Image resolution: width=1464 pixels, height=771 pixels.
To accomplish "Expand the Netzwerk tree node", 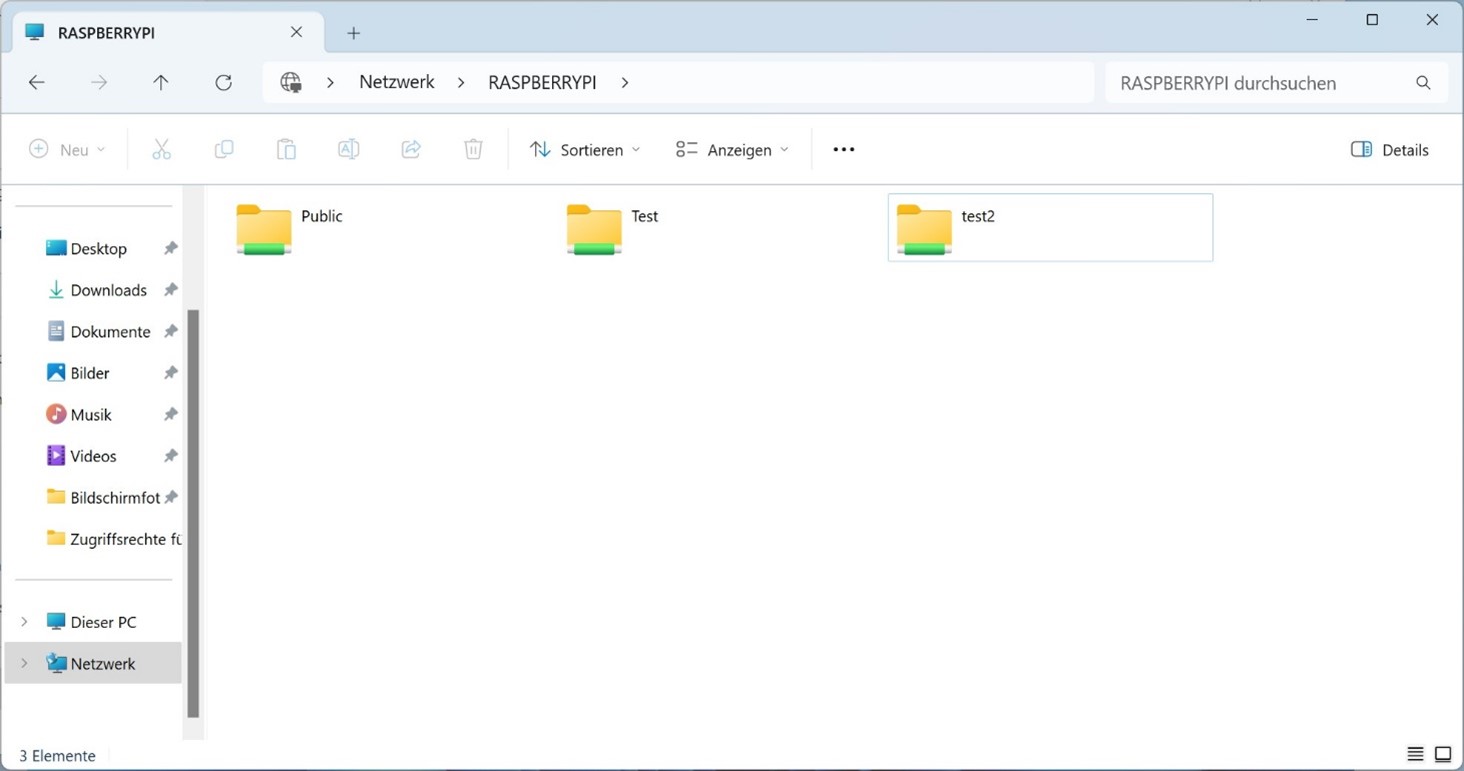I will coord(25,664).
